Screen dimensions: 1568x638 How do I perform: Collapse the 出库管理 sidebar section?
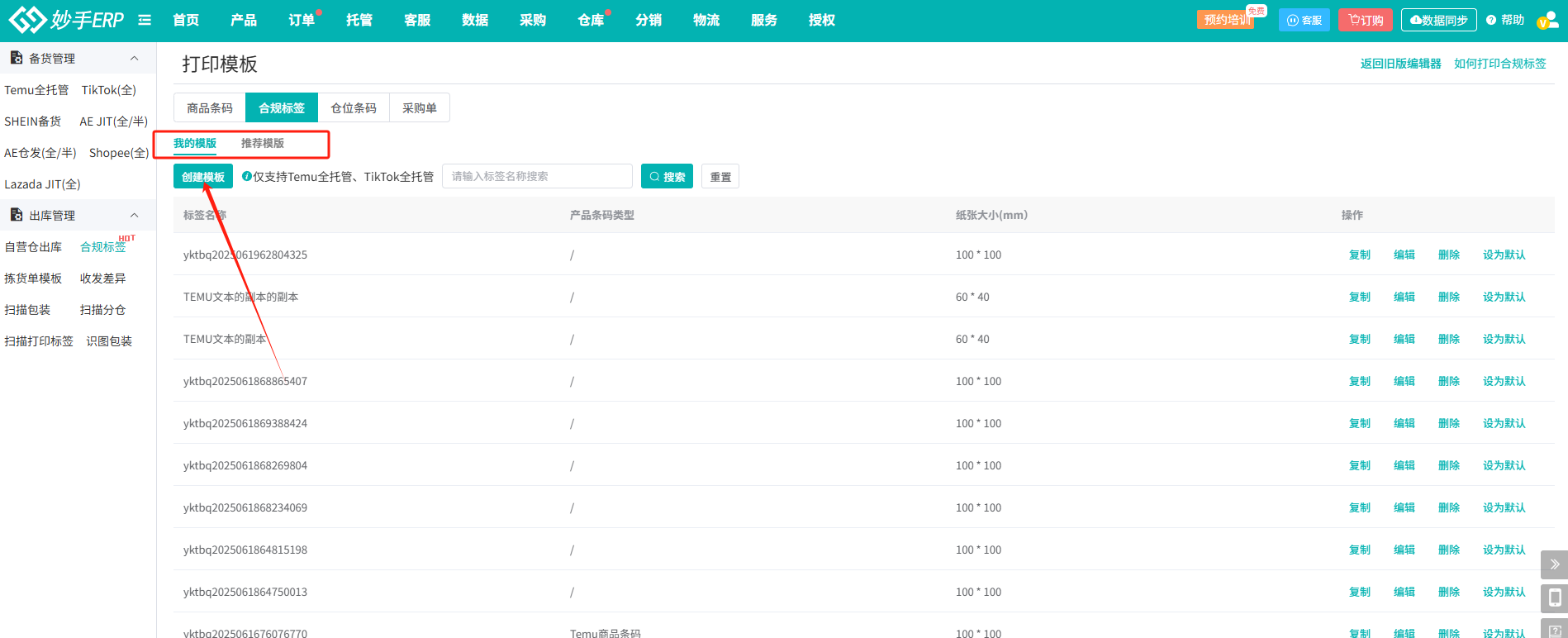pos(135,216)
